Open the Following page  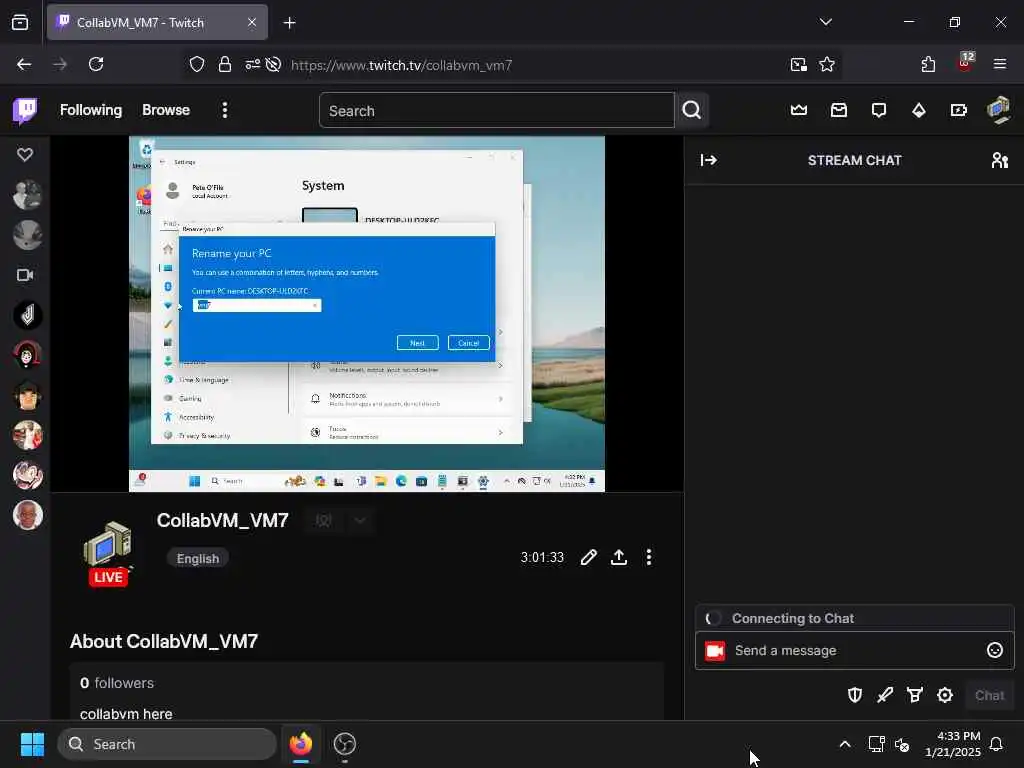coord(91,110)
